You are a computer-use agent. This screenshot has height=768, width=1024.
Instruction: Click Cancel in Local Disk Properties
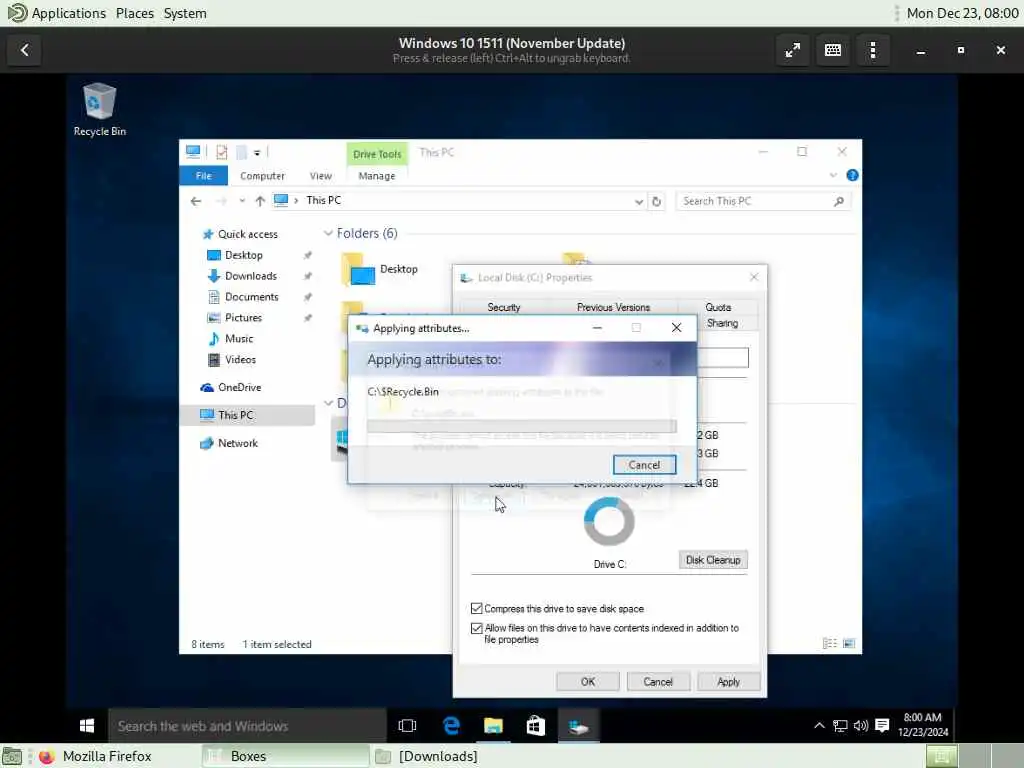pyautogui.click(x=658, y=681)
